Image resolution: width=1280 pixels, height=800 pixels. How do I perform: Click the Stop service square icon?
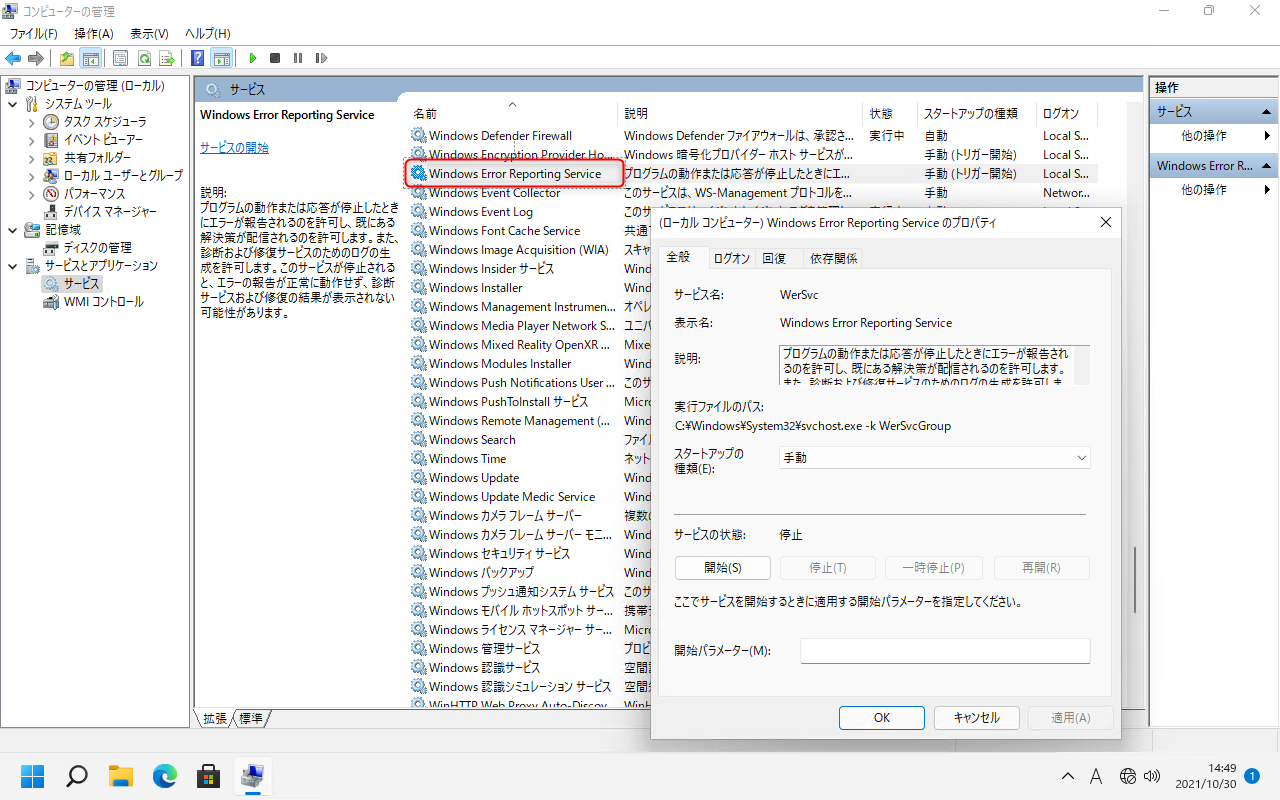click(x=275, y=58)
